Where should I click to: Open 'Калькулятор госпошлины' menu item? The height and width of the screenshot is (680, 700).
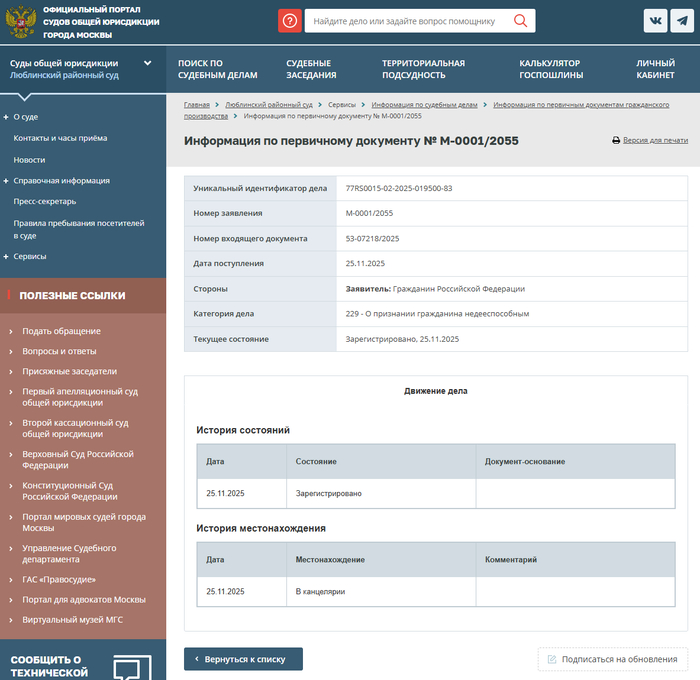click(x=549, y=69)
